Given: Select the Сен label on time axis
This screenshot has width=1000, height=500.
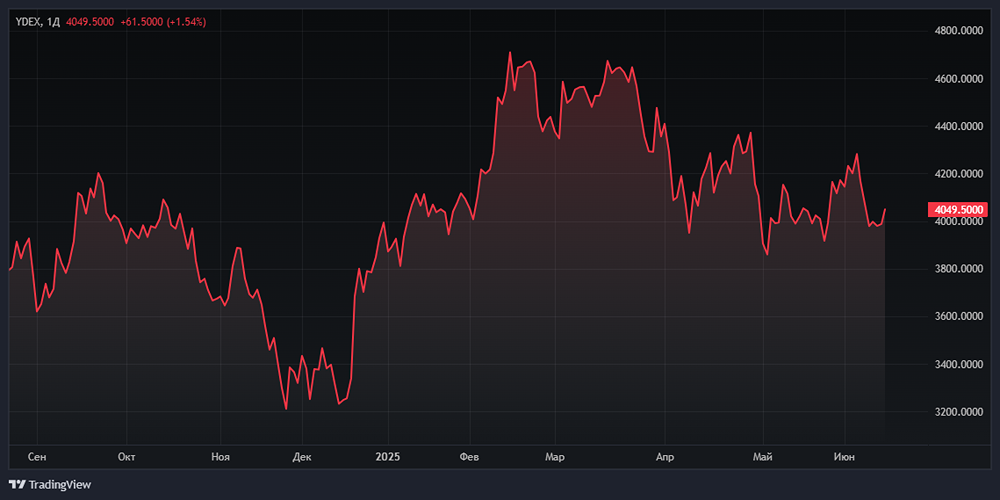Looking at the screenshot, I should click(x=38, y=457).
